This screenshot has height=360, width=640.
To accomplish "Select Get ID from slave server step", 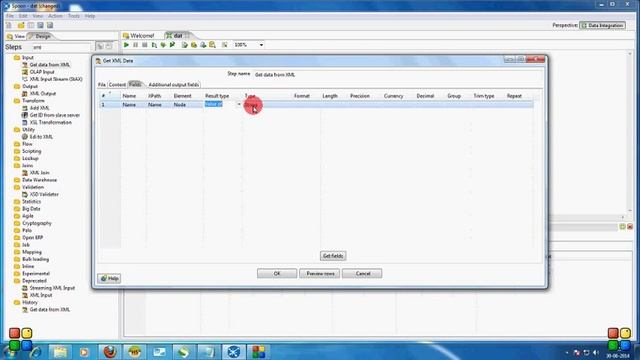I will click(55, 115).
